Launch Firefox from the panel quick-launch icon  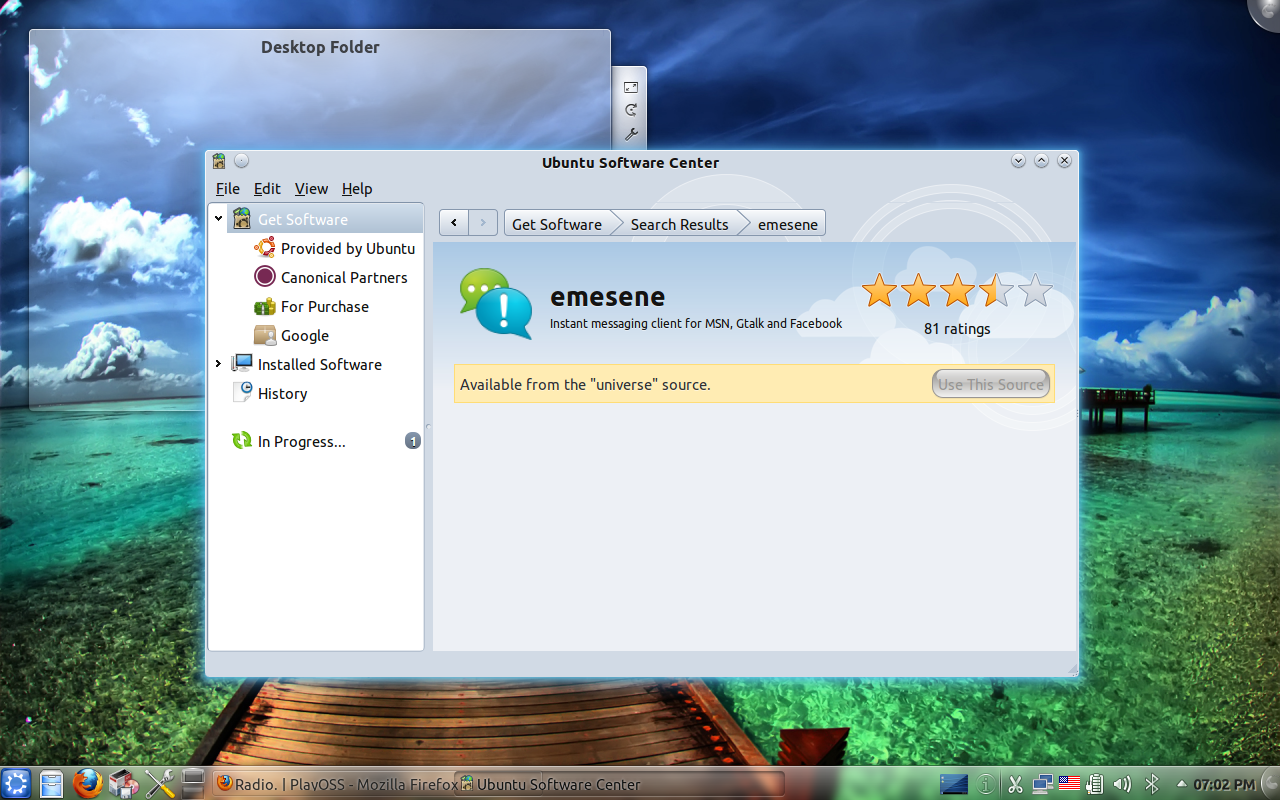[x=88, y=784]
